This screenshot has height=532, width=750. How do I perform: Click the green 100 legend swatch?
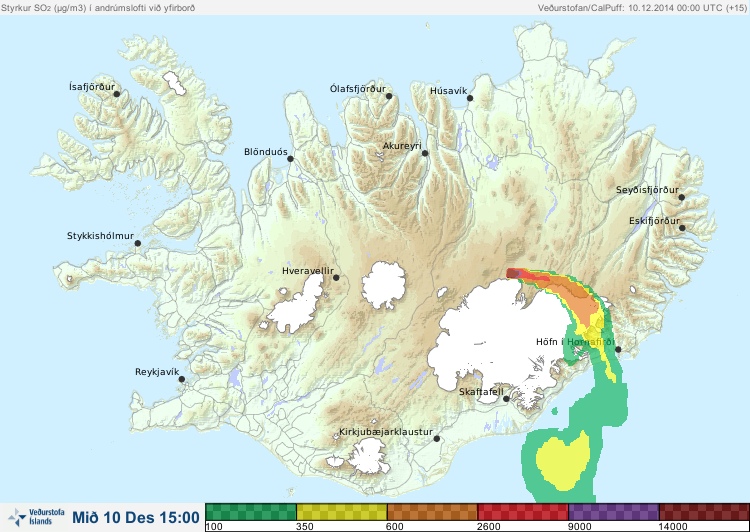click(x=251, y=512)
